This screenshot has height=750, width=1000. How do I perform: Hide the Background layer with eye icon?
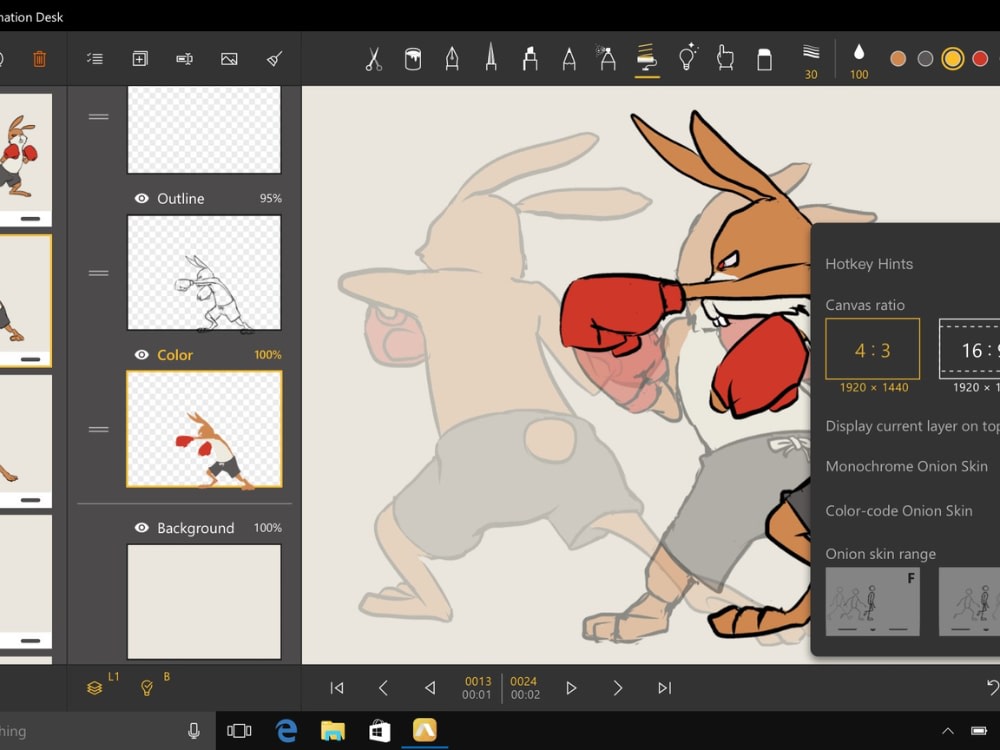tap(142, 527)
